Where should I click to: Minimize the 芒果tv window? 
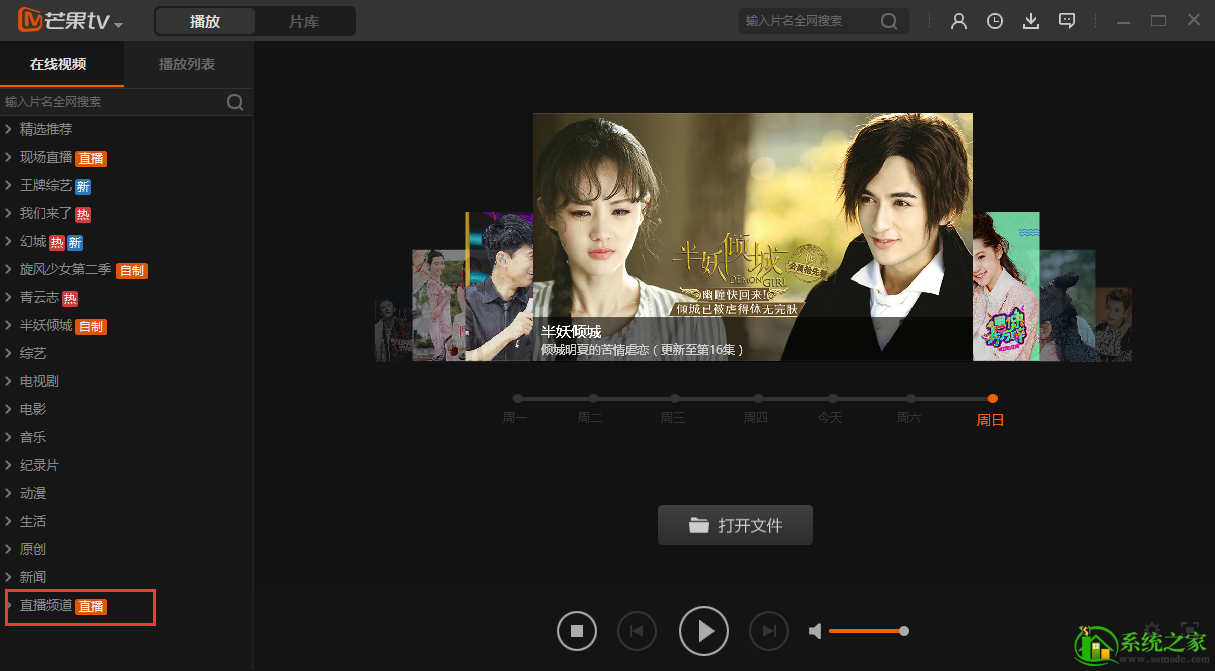point(1123,21)
